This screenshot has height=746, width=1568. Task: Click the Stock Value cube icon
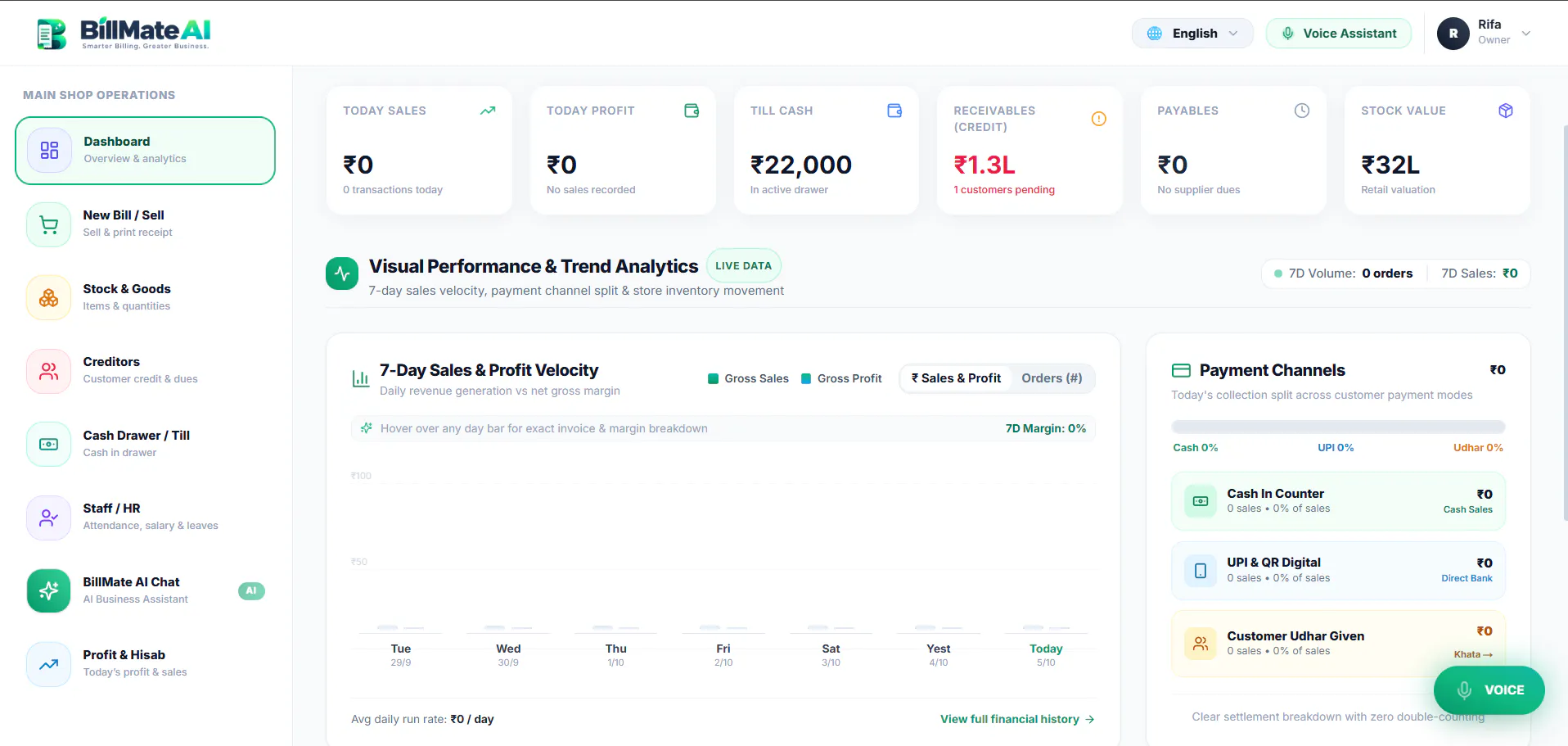click(1506, 111)
